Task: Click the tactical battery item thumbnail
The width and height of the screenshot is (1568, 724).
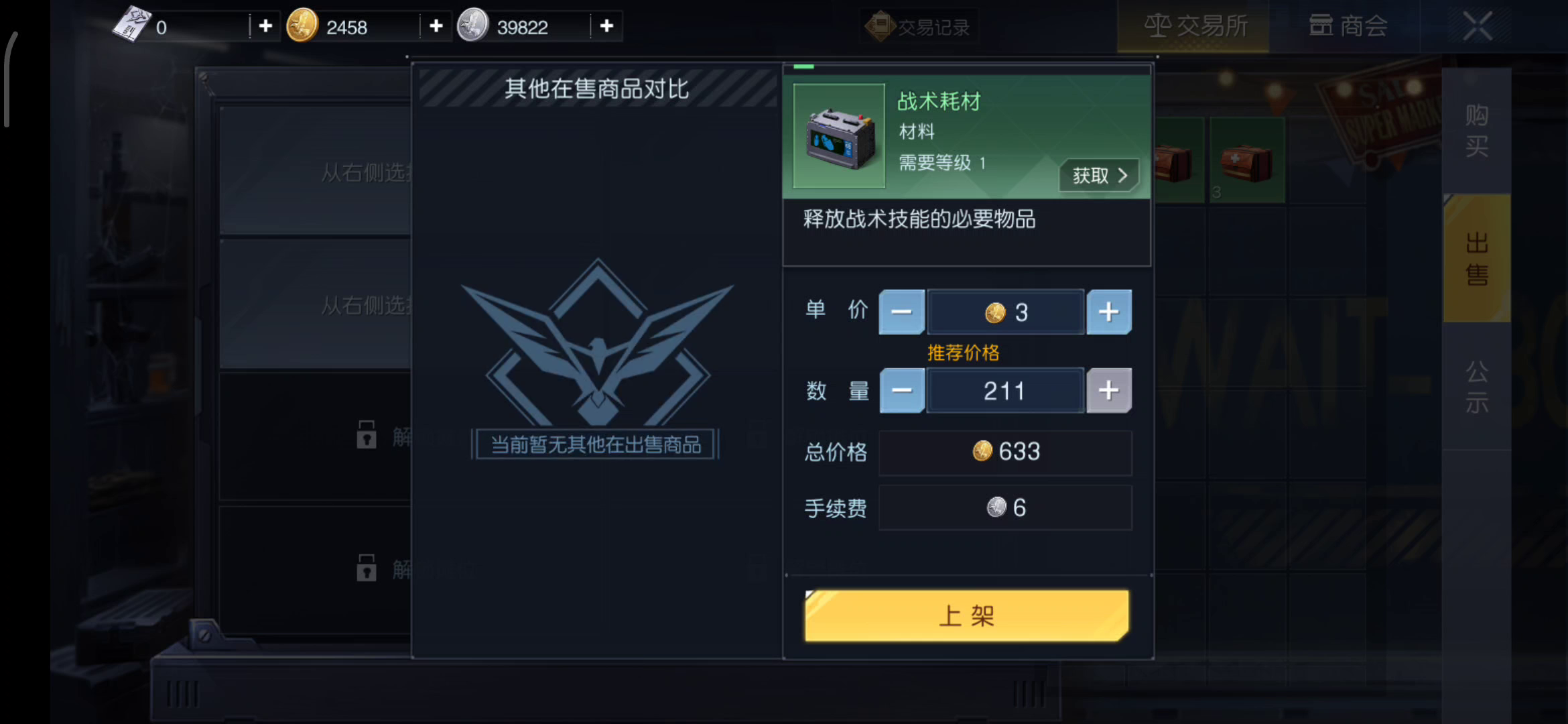Action: point(839,136)
